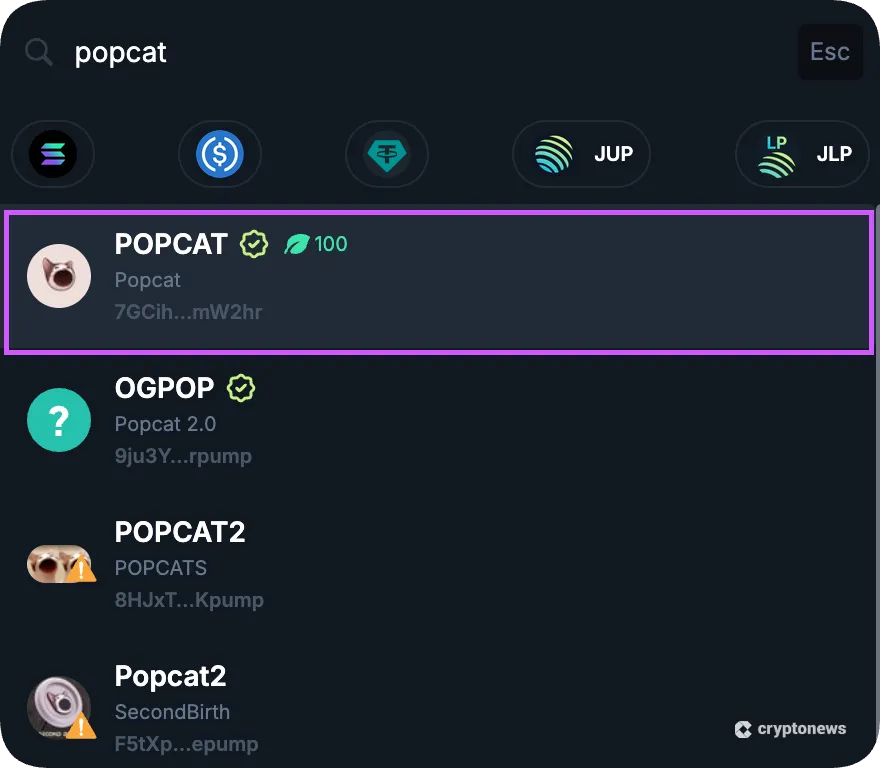Screen dimensions: 880x768
Task: Click the USDC stablecoin filter icon
Action: click(219, 154)
